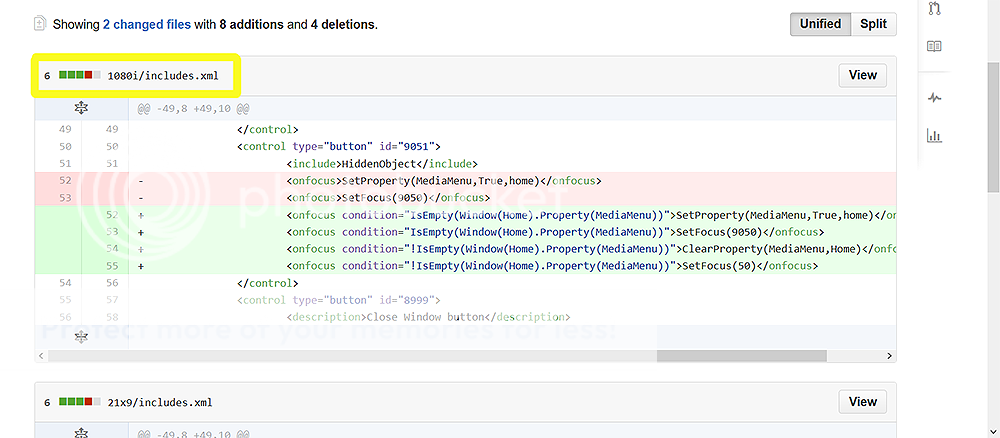This screenshot has height=438, width=1000.
Task: Open the pull requests sidebar icon
Action: [934, 8]
